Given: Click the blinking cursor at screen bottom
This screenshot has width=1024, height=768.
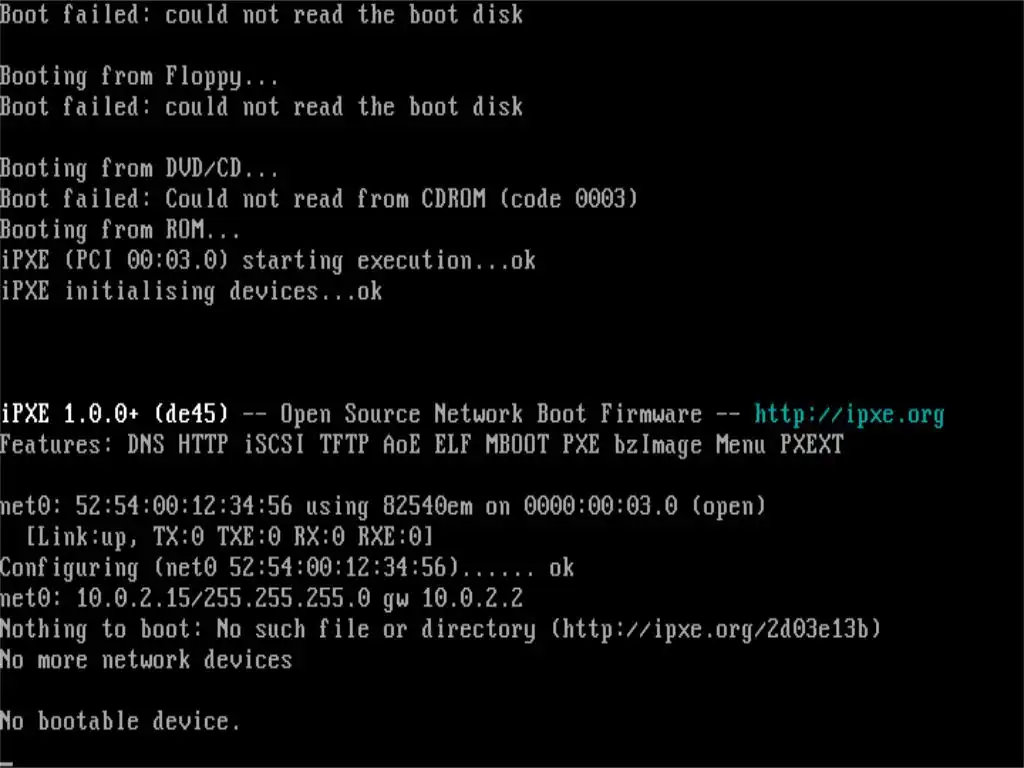Looking at the screenshot, I should click(x=7, y=763).
